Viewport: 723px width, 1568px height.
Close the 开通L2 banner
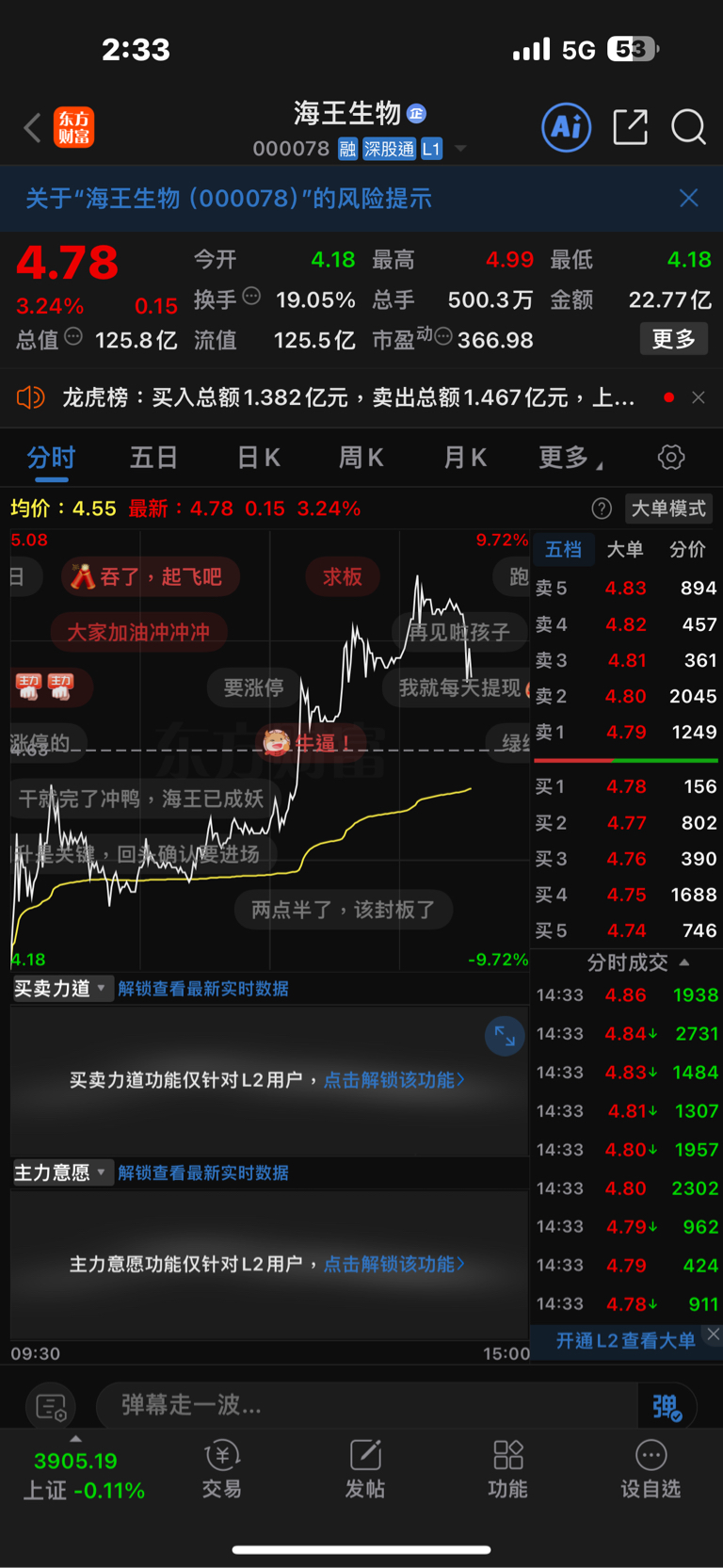[714, 1334]
